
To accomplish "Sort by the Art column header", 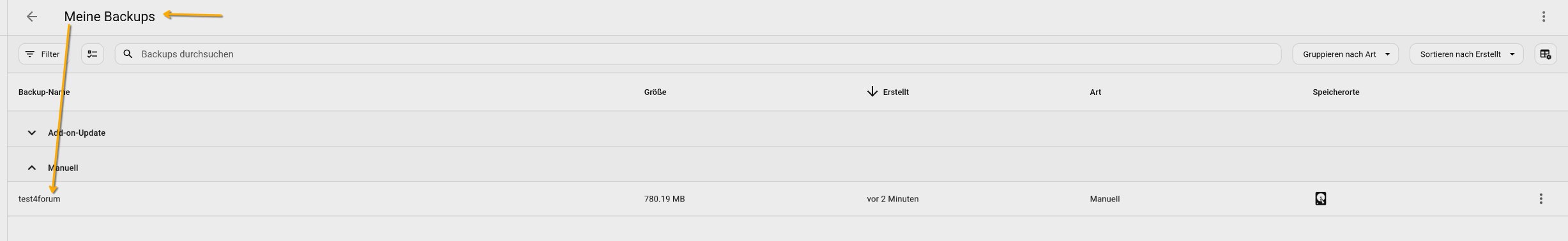I will (1095, 92).
